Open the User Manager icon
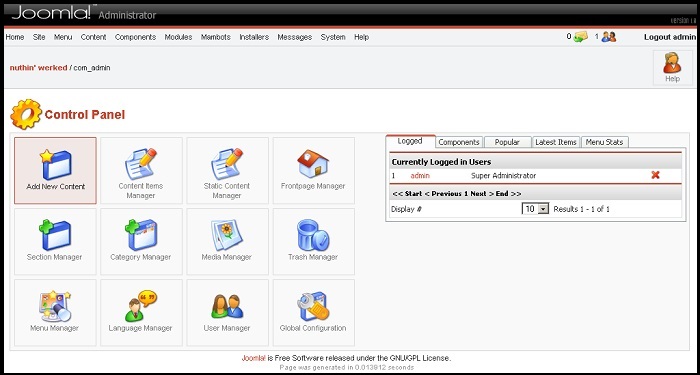Viewport: 700px width, 375px height. 227,312
